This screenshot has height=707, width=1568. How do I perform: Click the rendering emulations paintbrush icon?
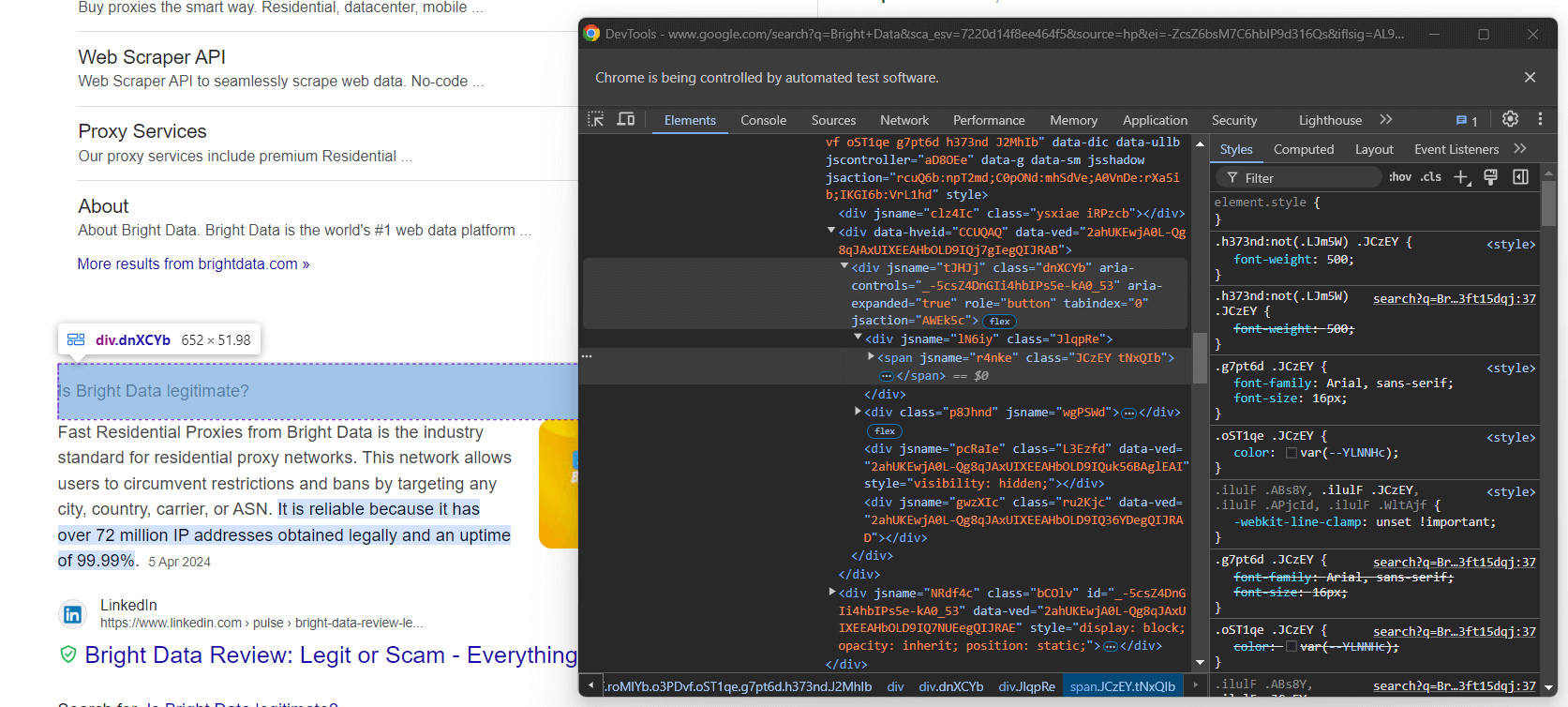1490,177
